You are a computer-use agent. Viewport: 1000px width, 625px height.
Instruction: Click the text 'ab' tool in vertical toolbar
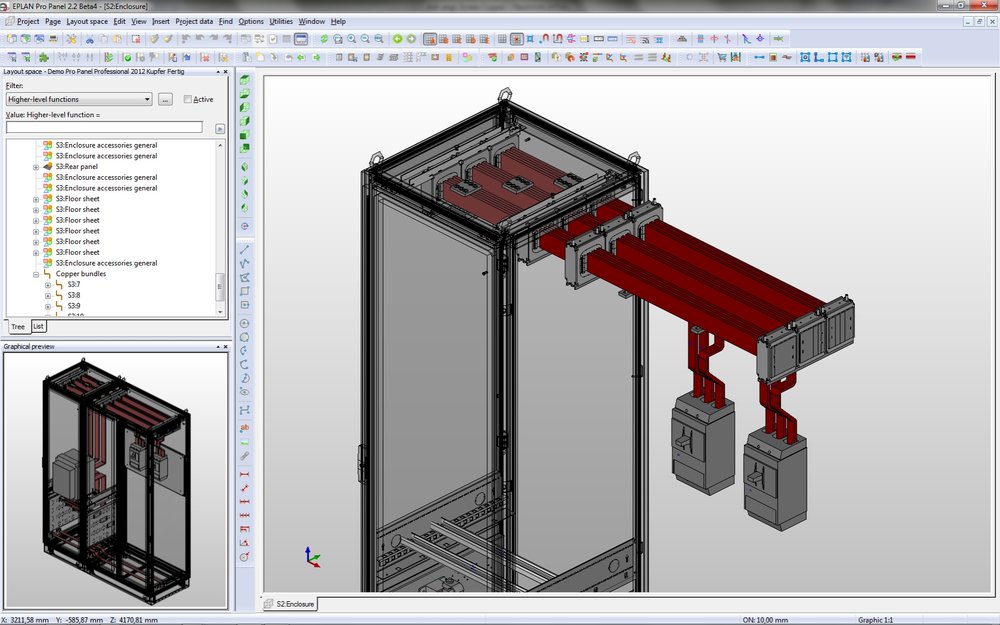pyautogui.click(x=245, y=427)
